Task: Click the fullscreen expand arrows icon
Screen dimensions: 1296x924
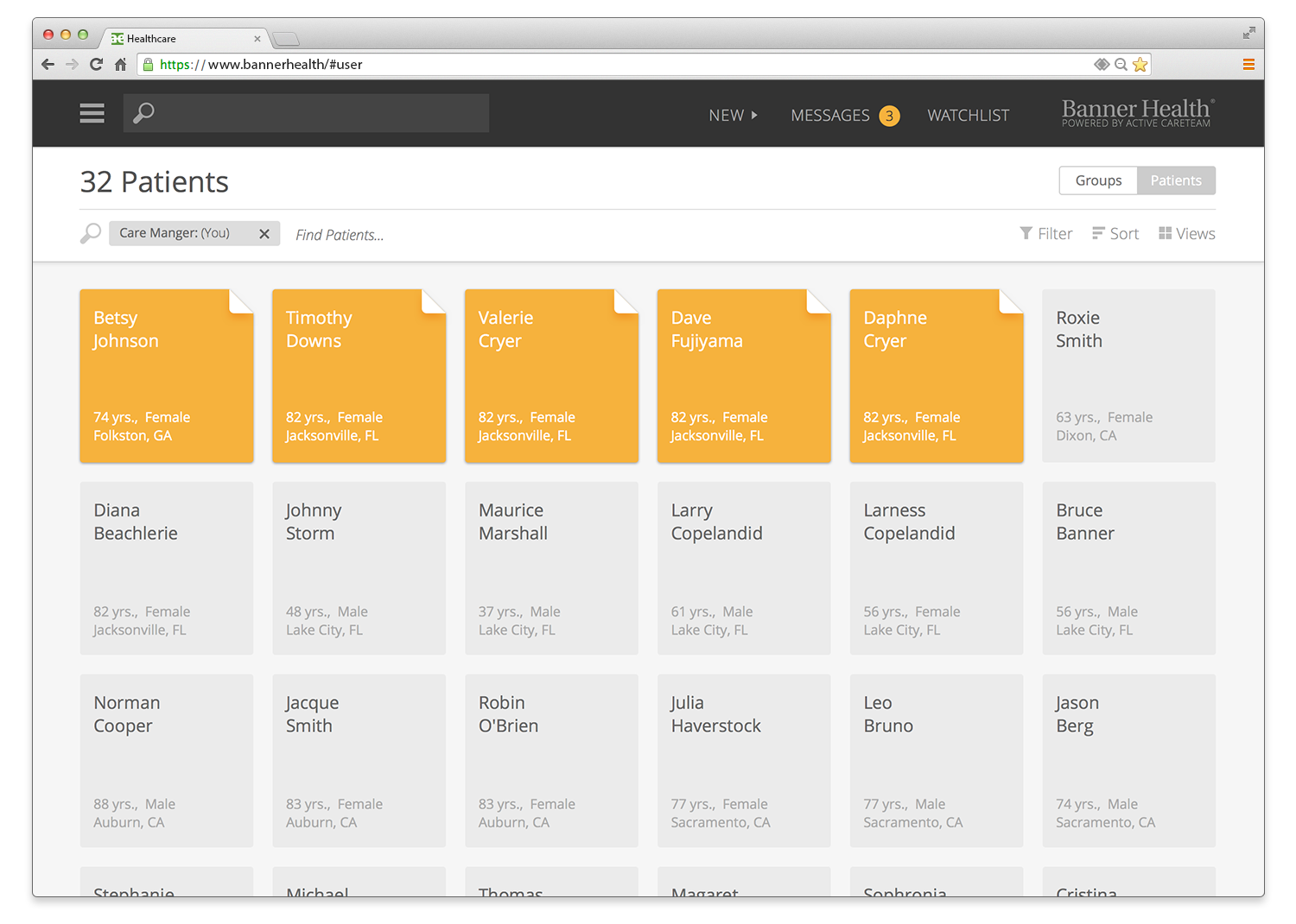Action: click(1248, 33)
